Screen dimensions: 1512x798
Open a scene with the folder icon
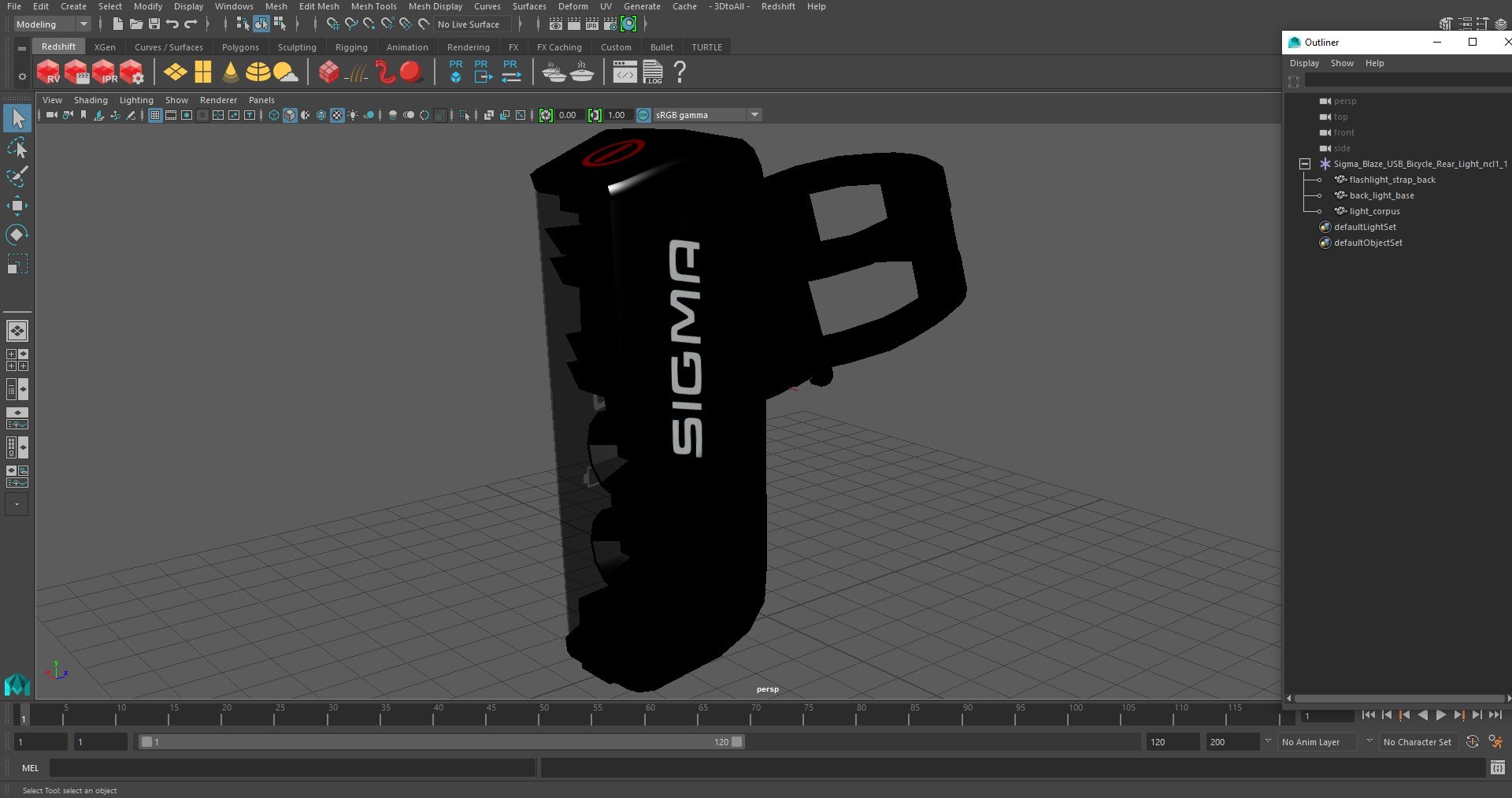click(136, 24)
